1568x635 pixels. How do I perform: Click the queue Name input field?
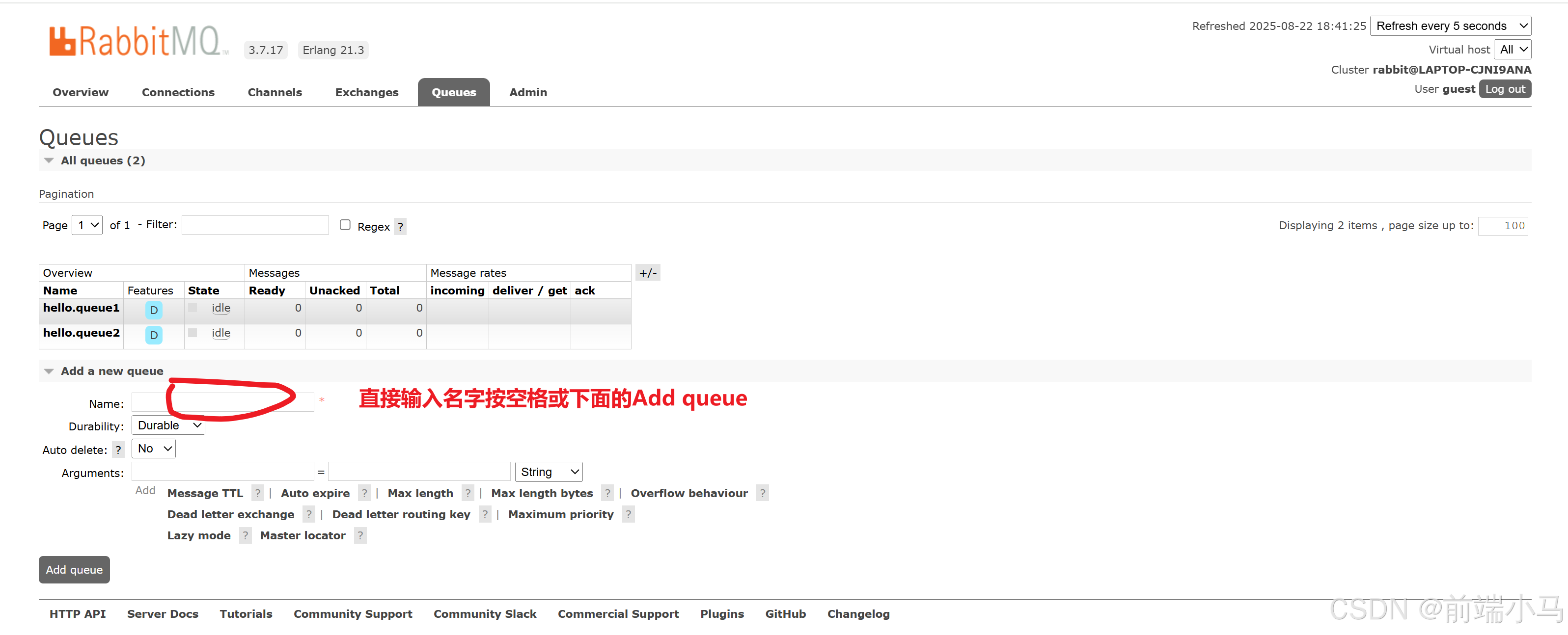(222, 403)
